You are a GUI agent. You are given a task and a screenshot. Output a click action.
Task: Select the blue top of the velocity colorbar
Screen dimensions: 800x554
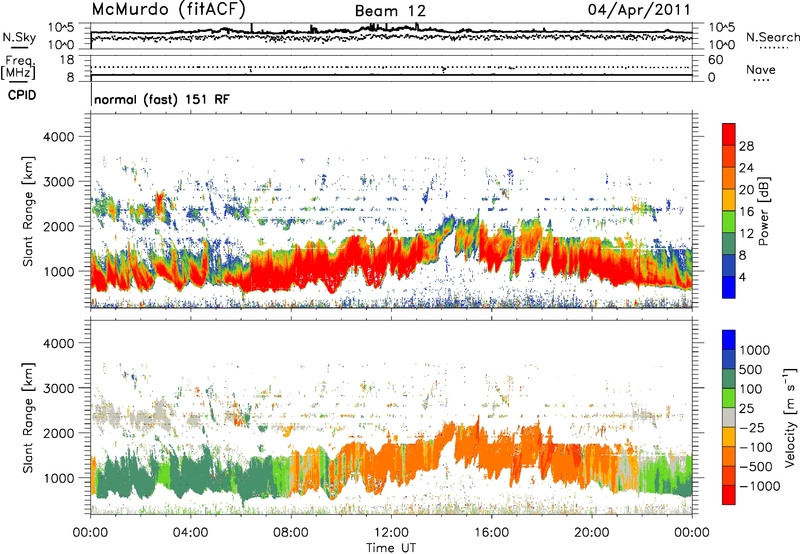coord(729,340)
